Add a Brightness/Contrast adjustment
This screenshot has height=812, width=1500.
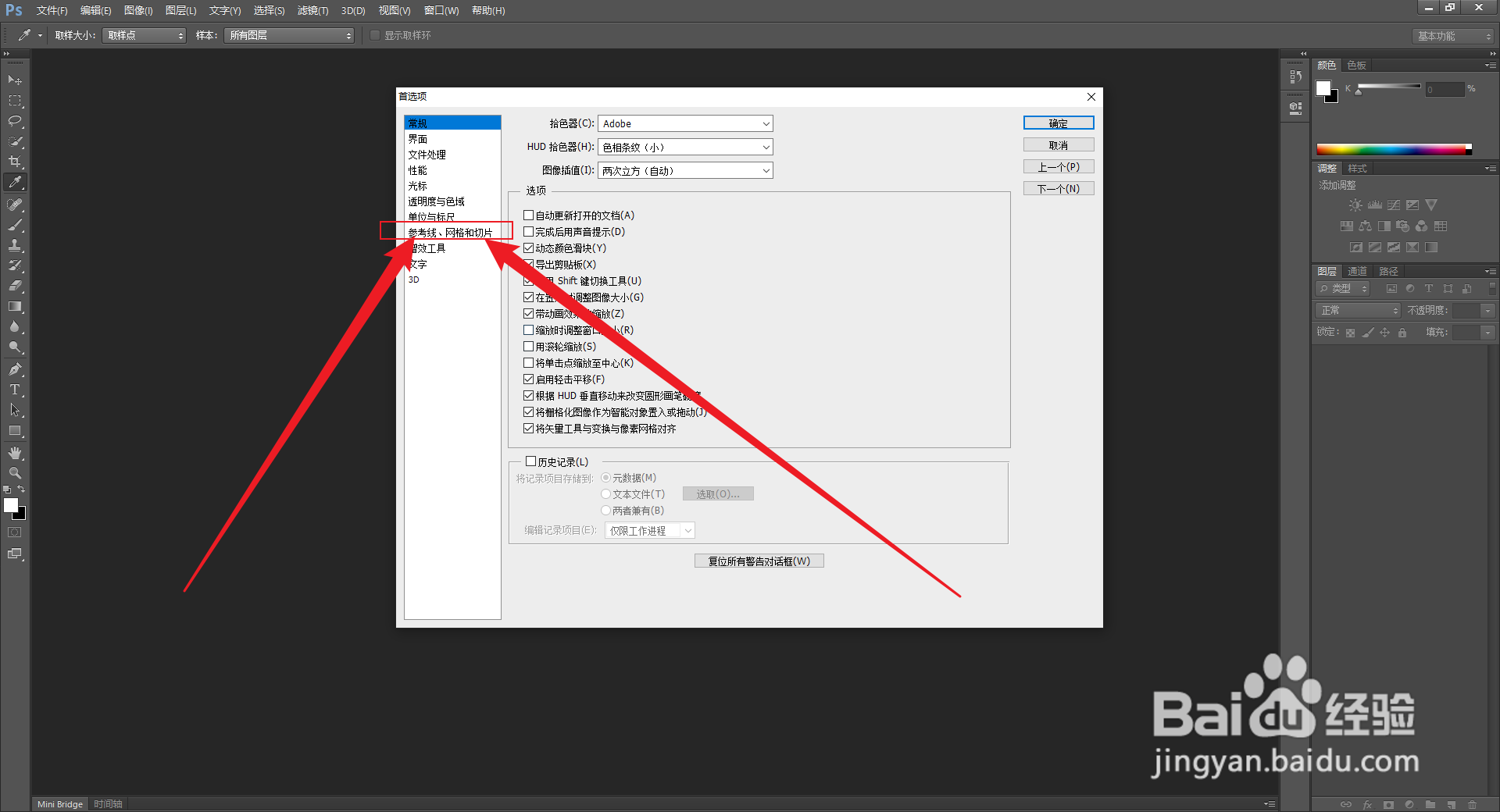pos(1355,205)
